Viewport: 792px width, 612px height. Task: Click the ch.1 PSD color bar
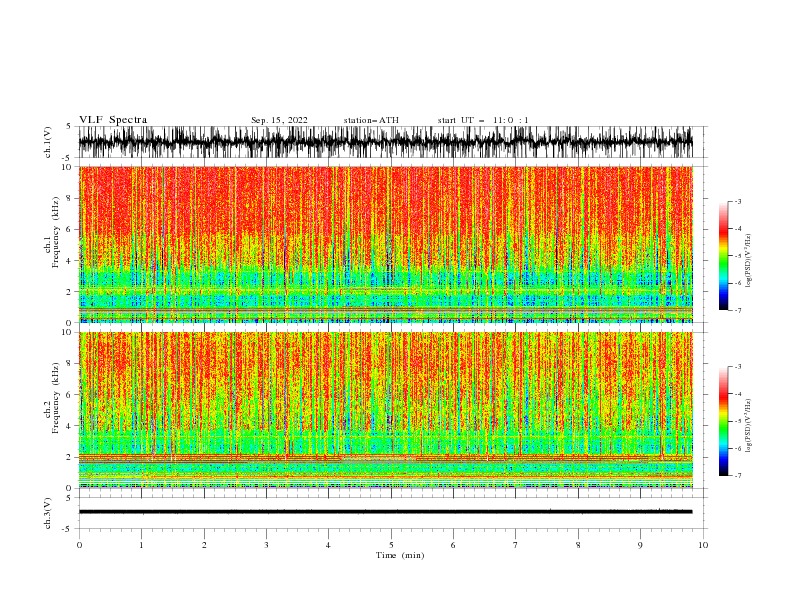[723, 256]
